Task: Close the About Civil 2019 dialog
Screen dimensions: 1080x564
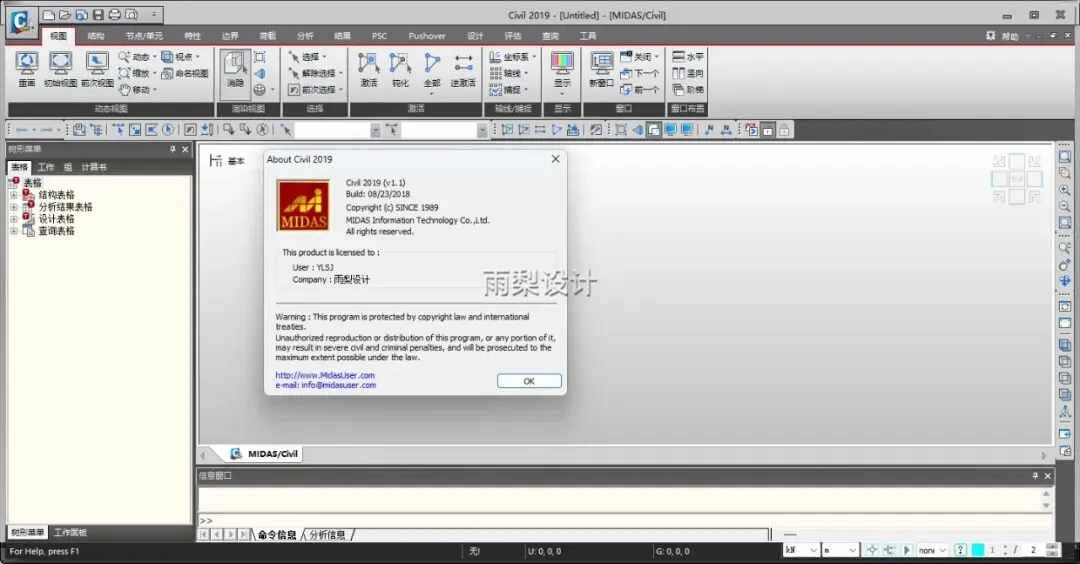Action: 555,159
